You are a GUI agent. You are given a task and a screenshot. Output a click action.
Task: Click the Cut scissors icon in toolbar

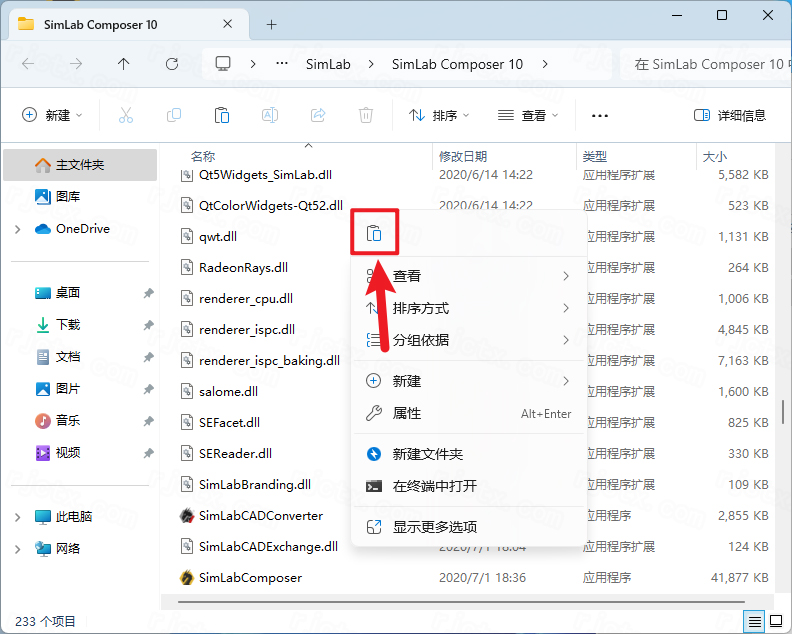[x=126, y=115]
